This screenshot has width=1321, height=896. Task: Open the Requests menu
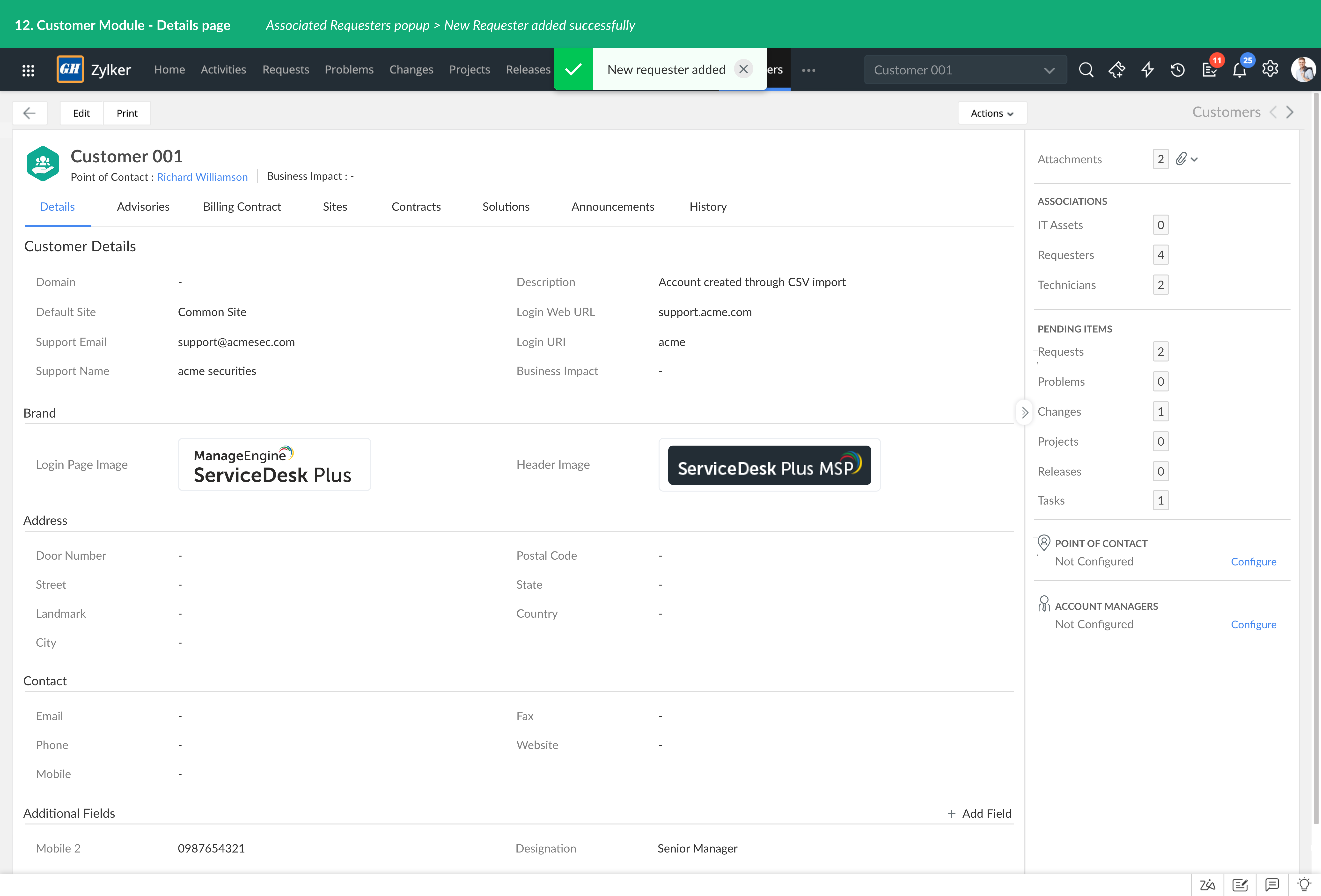click(x=286, y=69)
